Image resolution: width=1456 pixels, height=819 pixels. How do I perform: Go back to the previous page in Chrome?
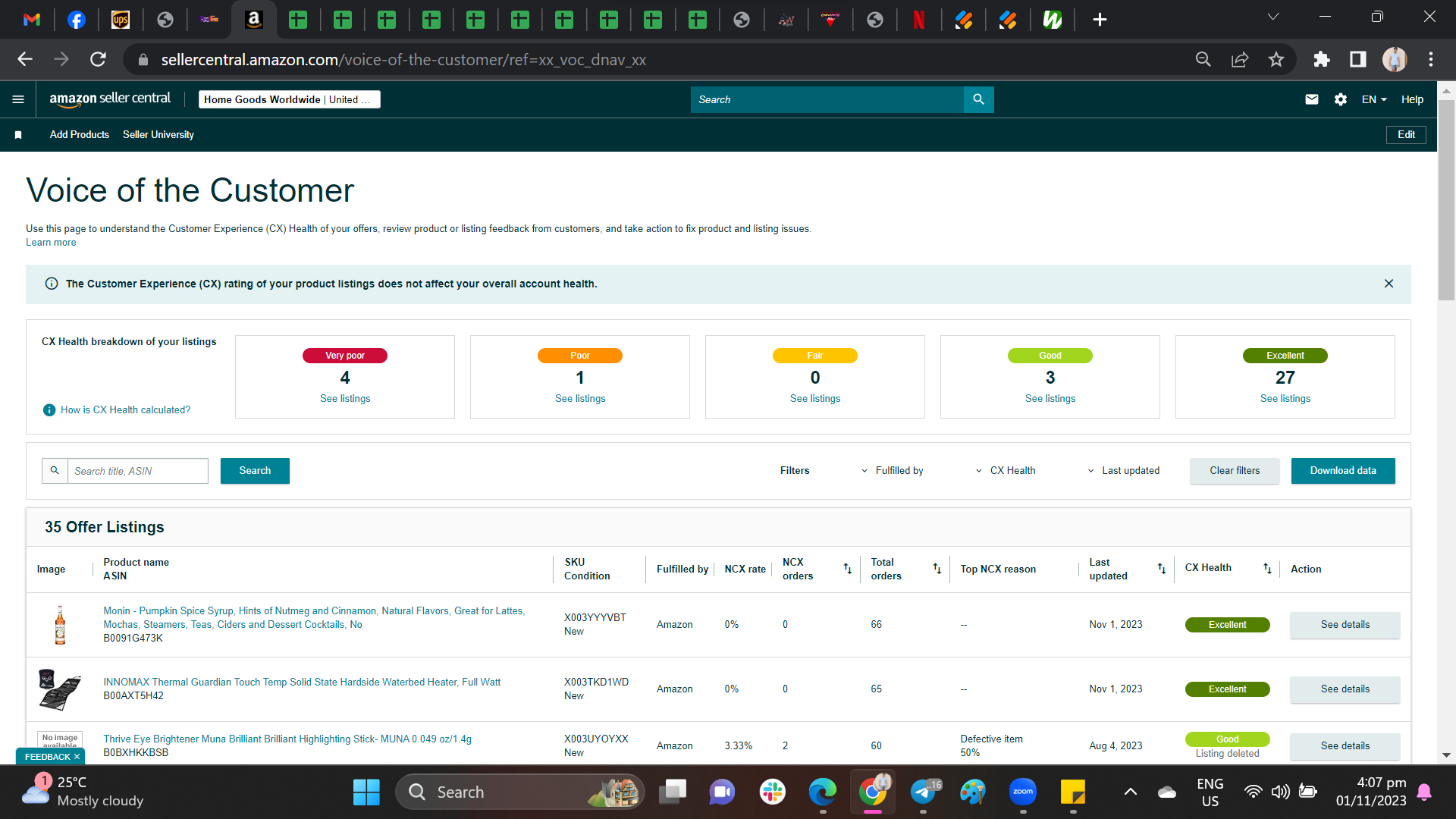(x=25, y=59)
